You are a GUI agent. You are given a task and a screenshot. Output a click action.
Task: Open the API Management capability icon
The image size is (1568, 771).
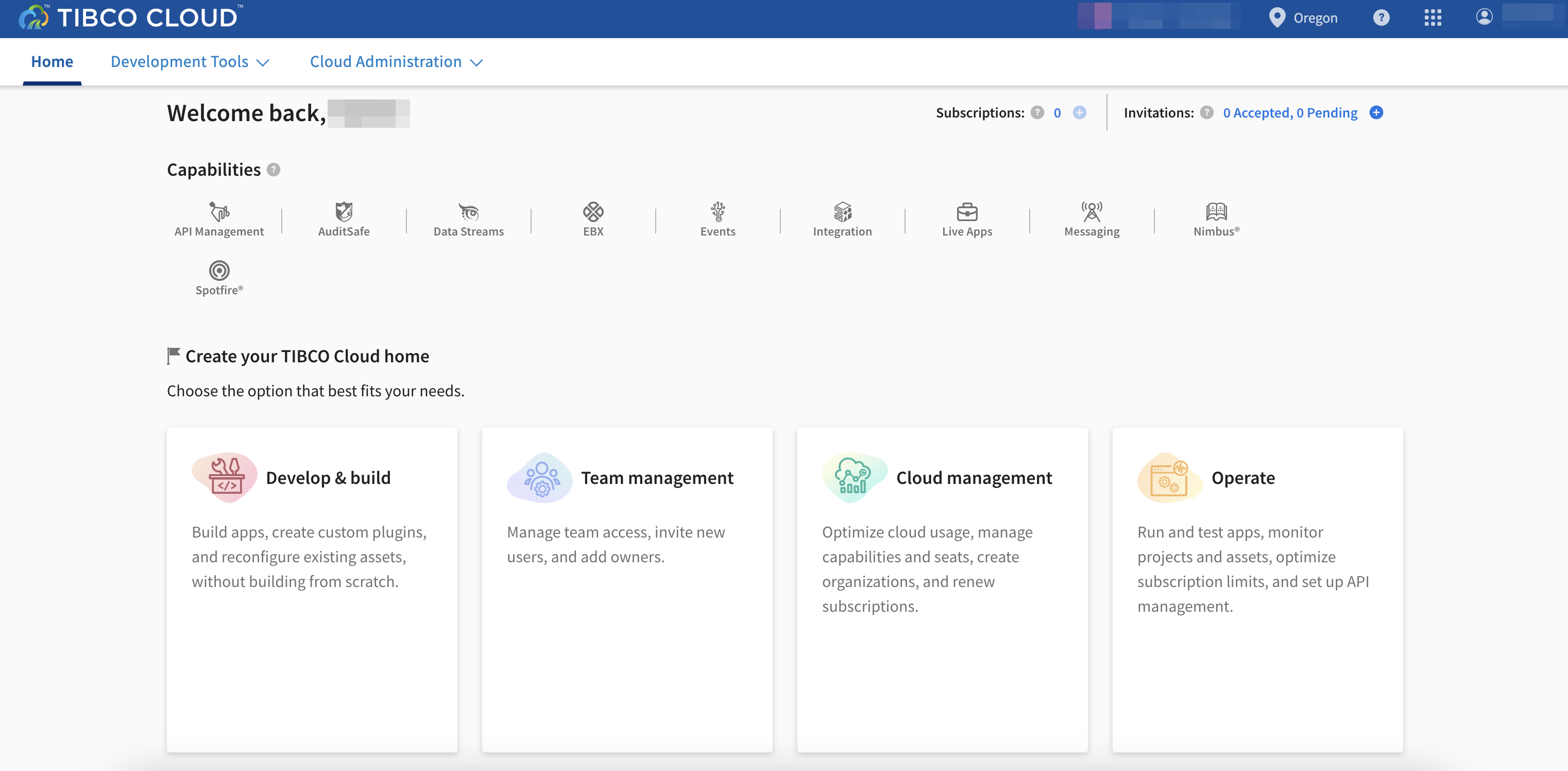(x=219, y=211)
